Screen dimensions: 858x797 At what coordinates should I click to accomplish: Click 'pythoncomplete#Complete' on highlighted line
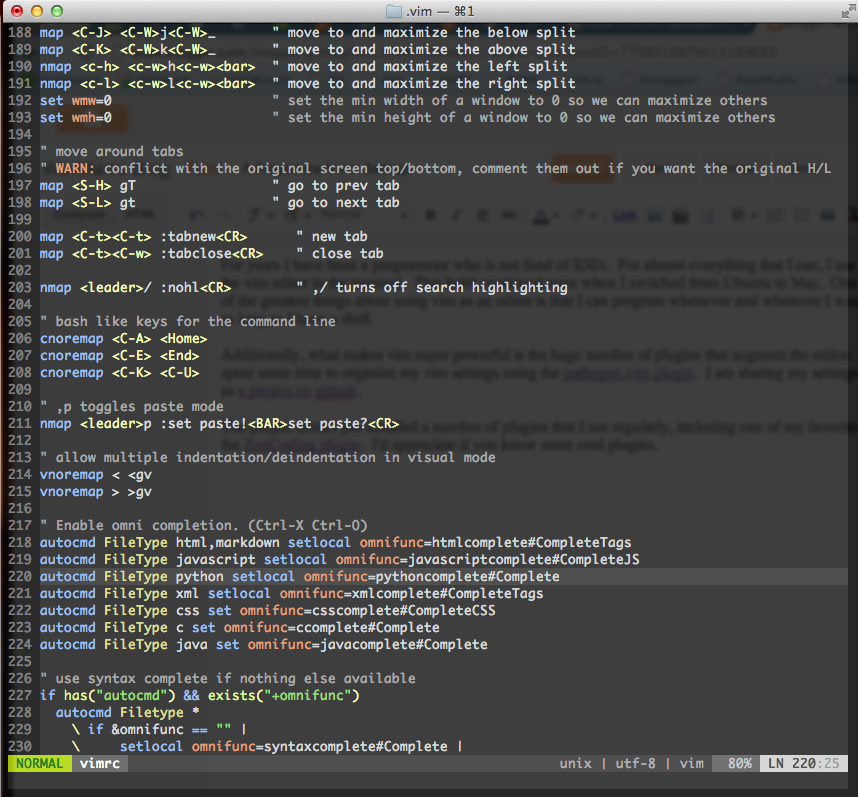pyautogui.click(x=467, y=576)
